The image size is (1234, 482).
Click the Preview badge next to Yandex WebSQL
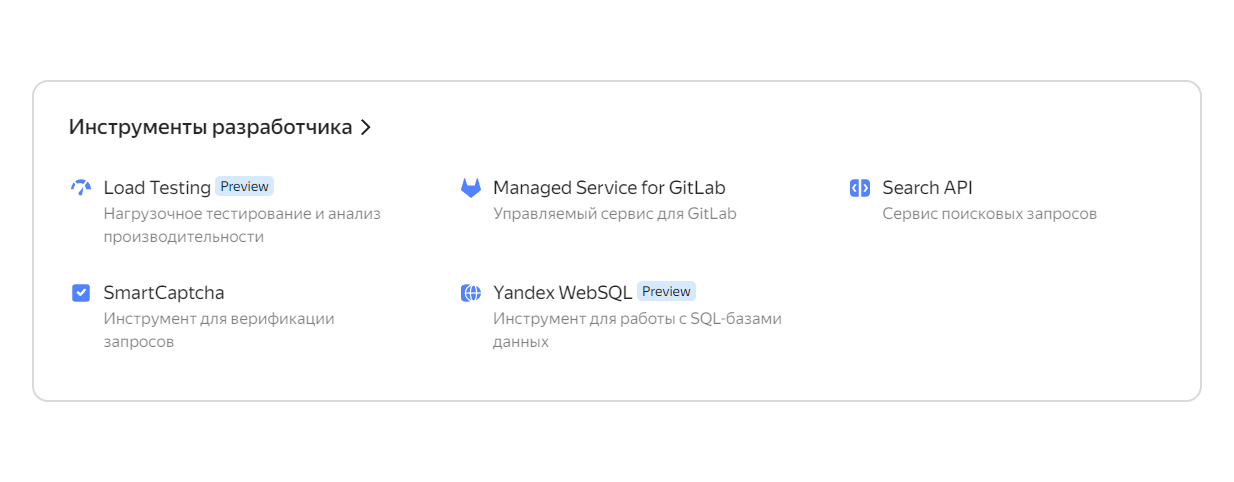(666, 291)
